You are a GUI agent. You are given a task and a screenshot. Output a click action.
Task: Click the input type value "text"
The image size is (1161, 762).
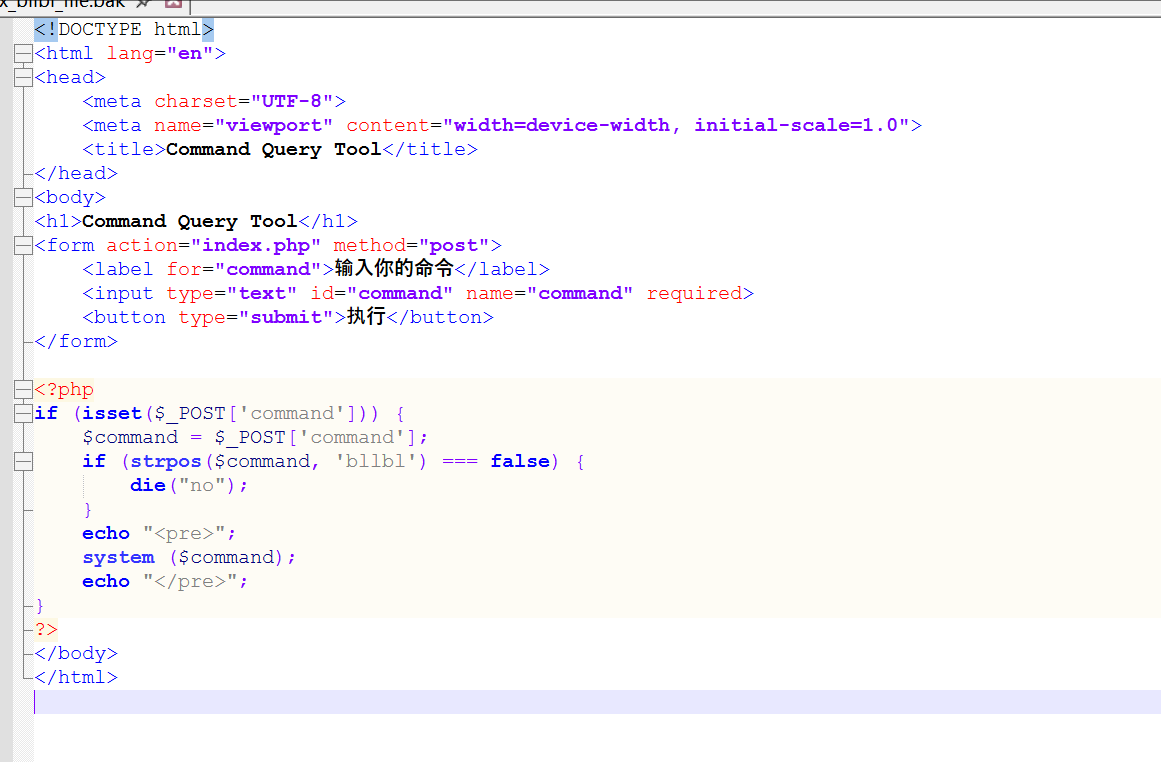point(262,293)
